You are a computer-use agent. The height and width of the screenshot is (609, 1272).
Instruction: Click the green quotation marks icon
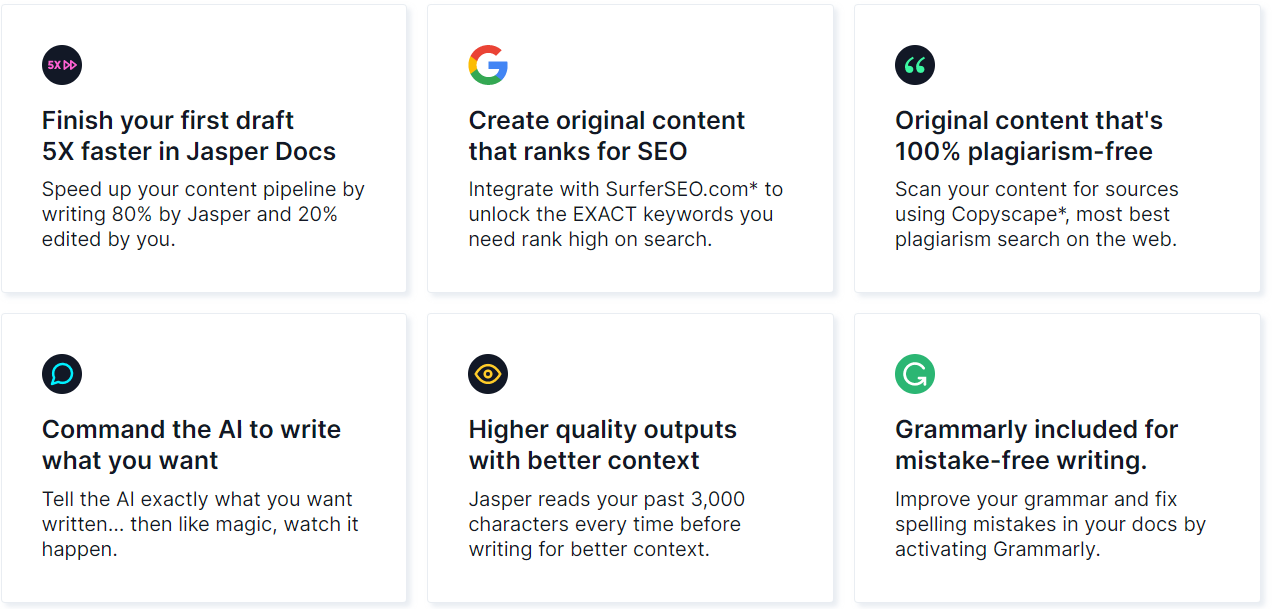point(915,65)
